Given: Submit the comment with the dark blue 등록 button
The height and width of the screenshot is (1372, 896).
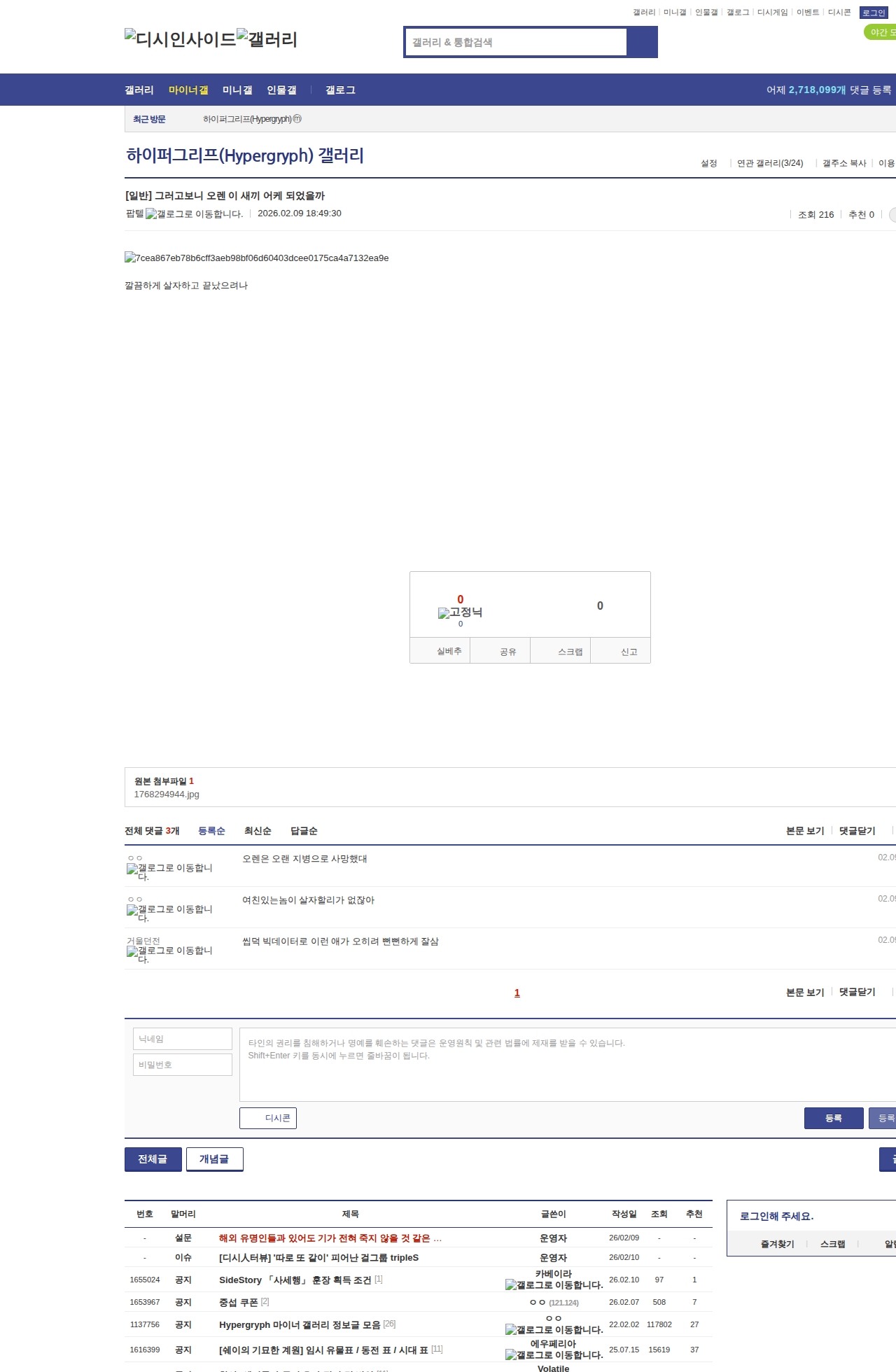Looking at the screenshot, I should [834, 1118].
